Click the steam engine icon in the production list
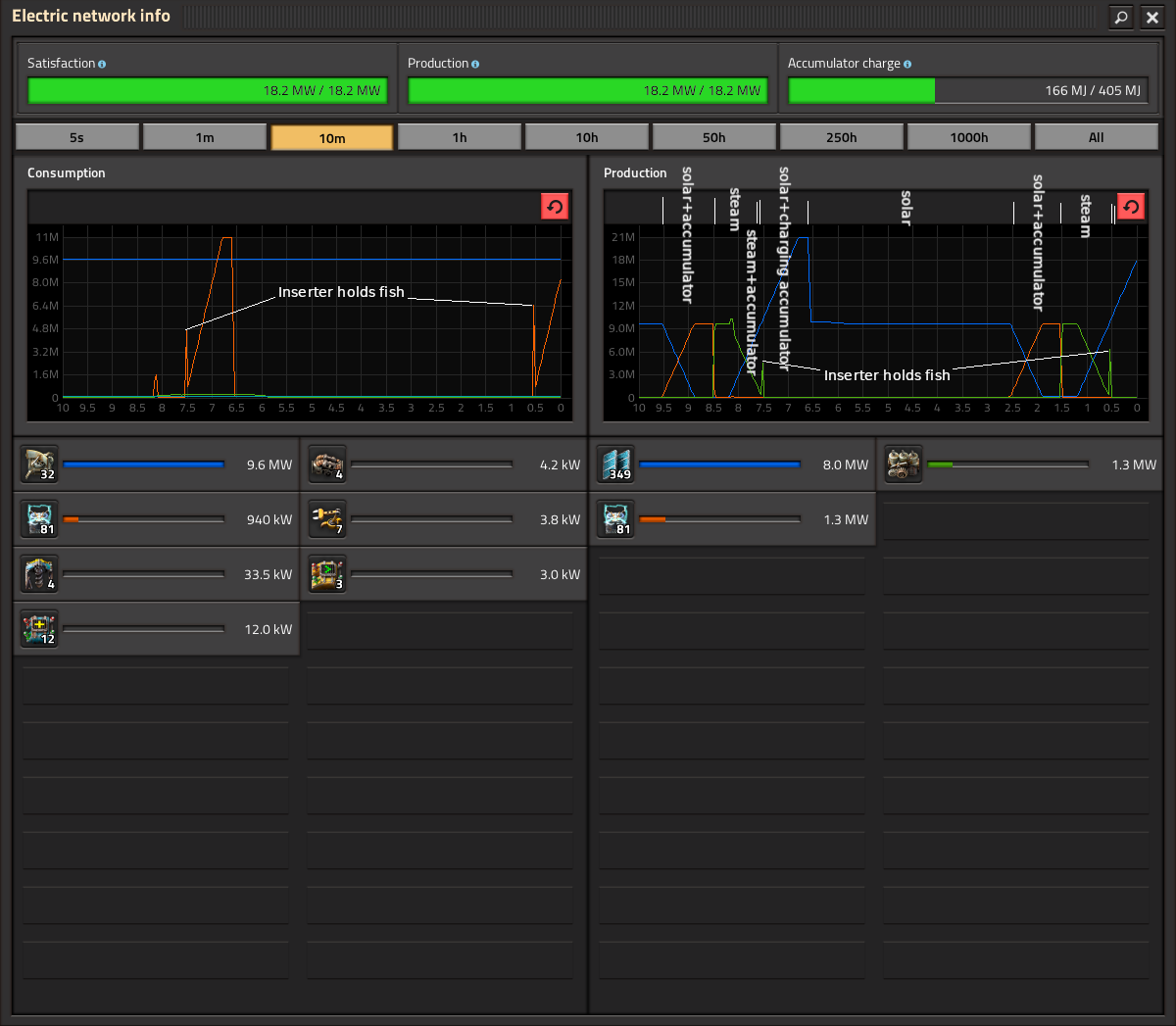The image size is (1176, 1026). click(904, 464)
